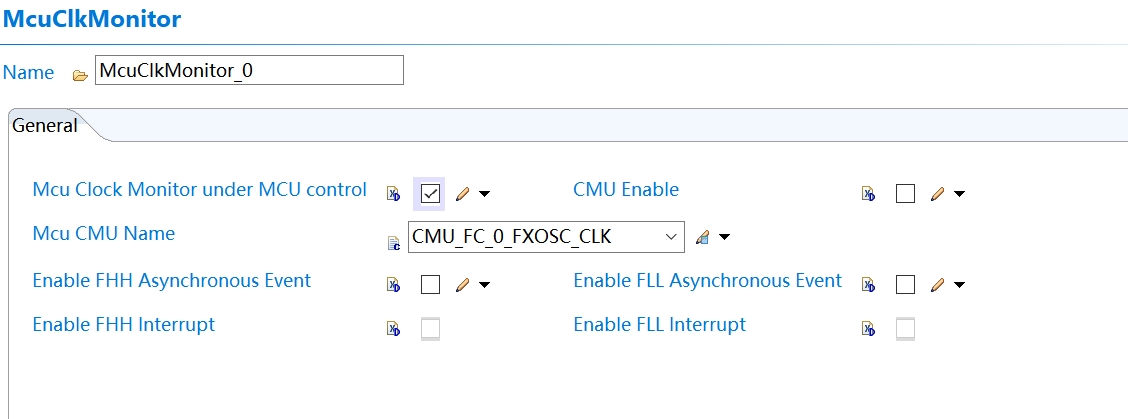
Task: Expand arrow menu beside Mcu Clock Monitor pencil
Action: [485, 194]
